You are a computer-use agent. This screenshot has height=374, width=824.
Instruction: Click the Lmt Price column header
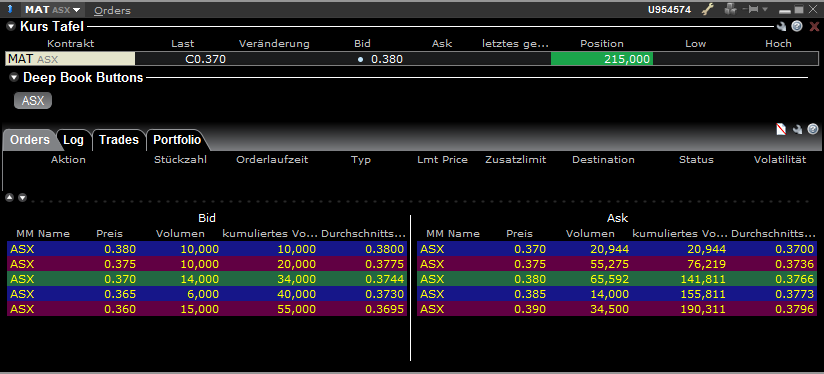point(442,160)
